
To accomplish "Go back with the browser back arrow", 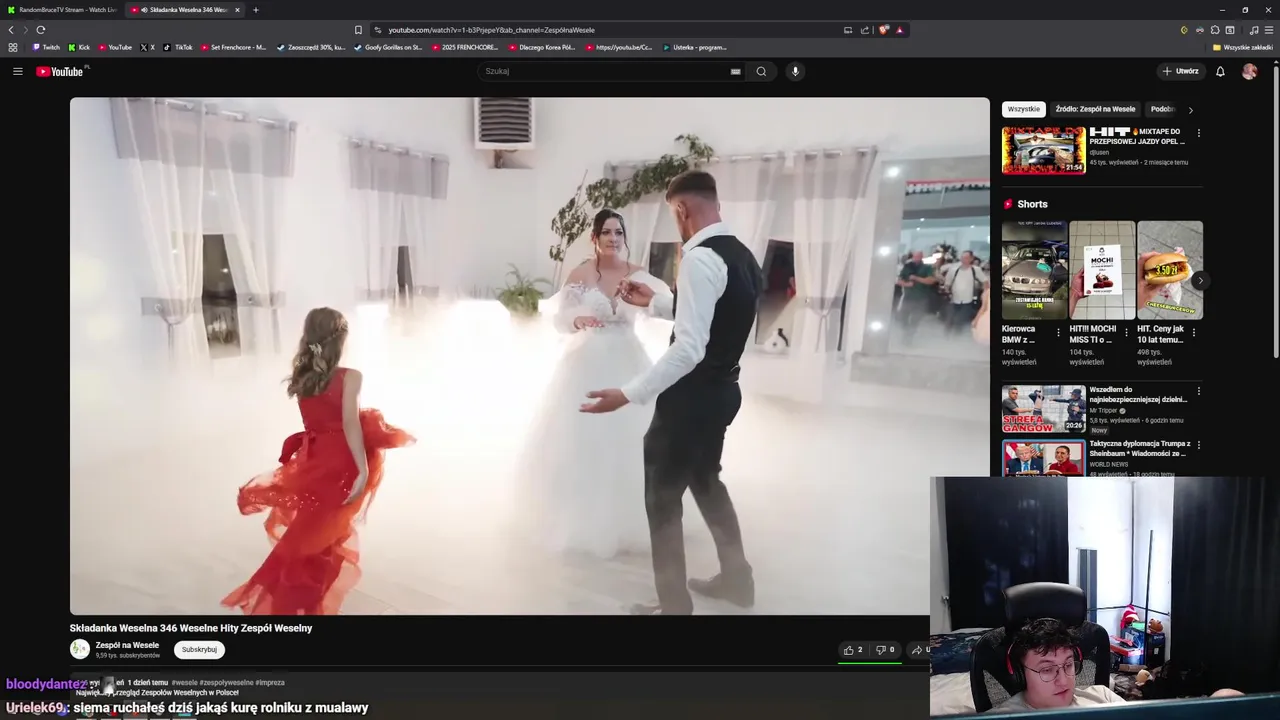I will click(x=11, y=30).
